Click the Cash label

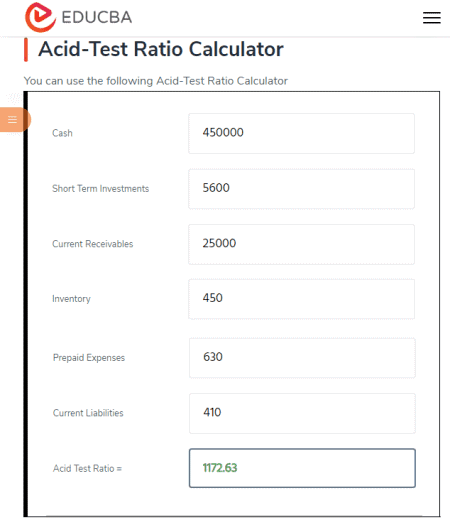point(62,133)
